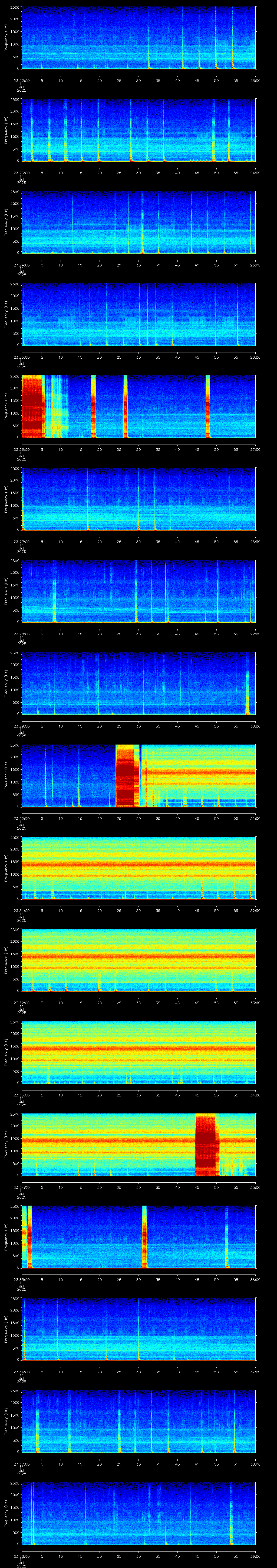Click the 23:28:00 start time label

click(x=21, y=634)
